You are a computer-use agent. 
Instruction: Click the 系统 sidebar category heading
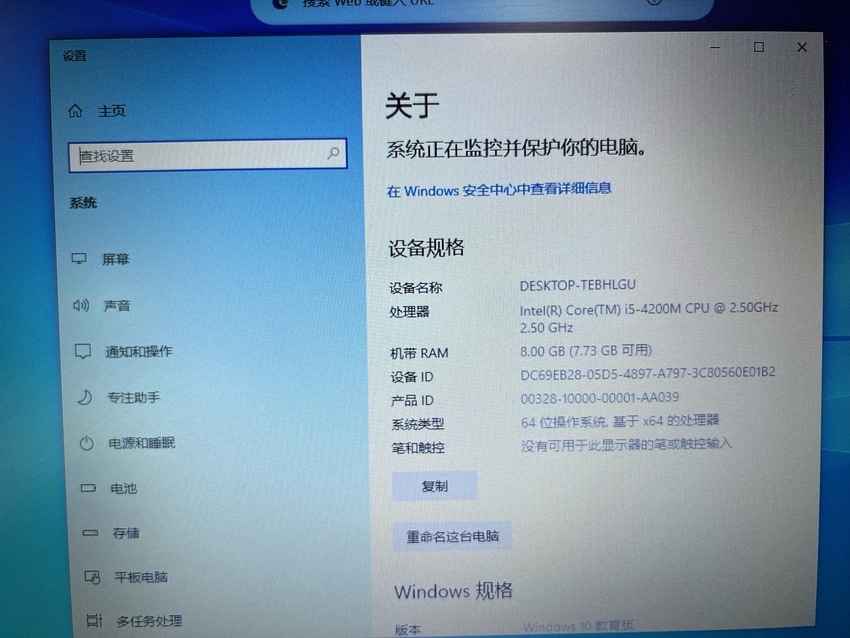(x=83, y=203)
